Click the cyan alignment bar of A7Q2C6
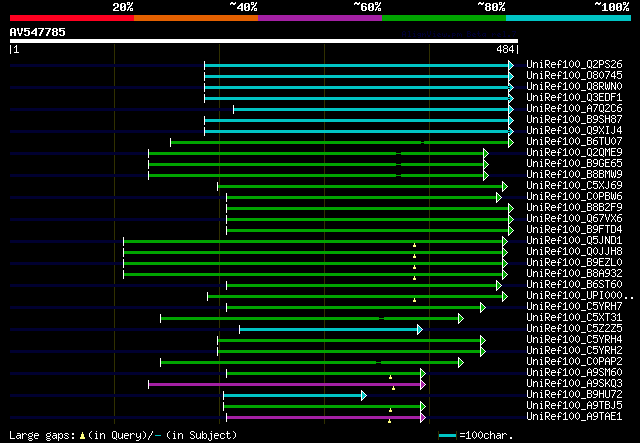The width and height of the screenshot is (640, 443). pos(373,109)
